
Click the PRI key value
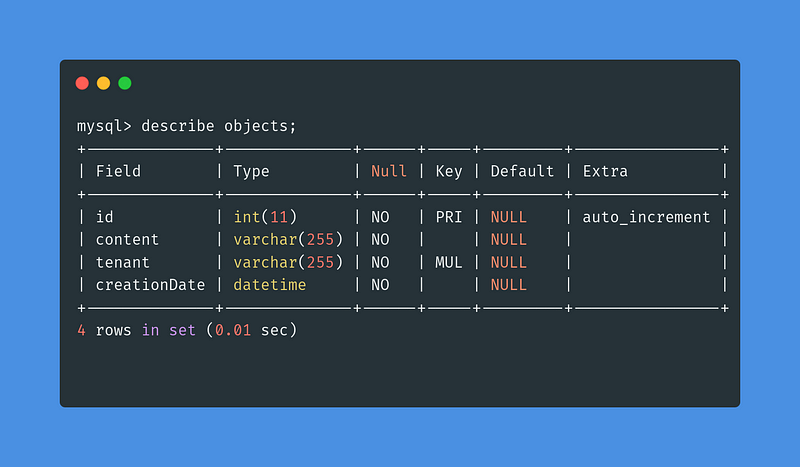449,217
